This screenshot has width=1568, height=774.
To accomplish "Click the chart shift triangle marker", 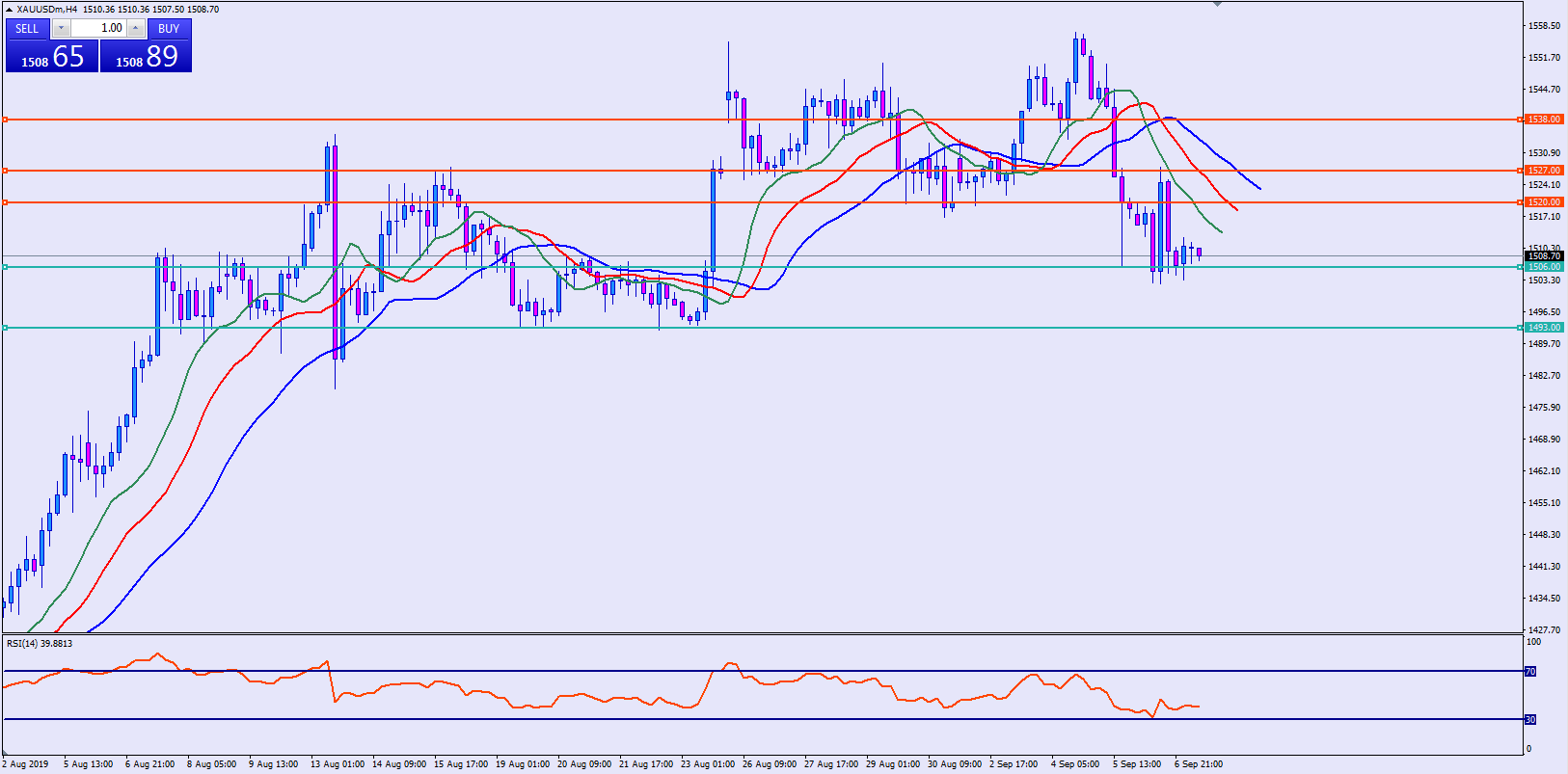I will point(1217,4).
